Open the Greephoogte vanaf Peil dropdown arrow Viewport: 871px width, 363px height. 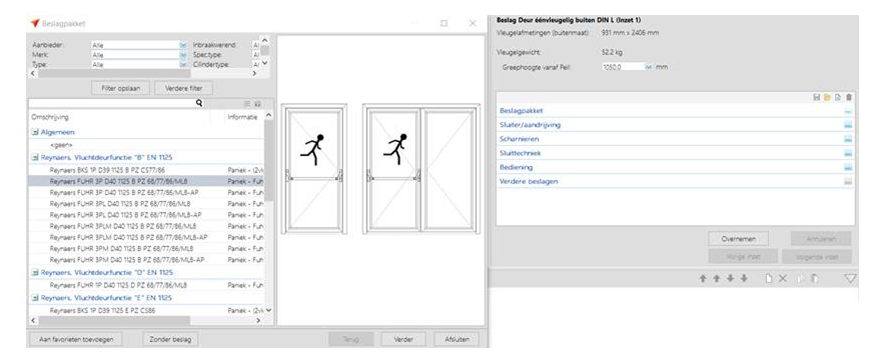coord(648,67)
